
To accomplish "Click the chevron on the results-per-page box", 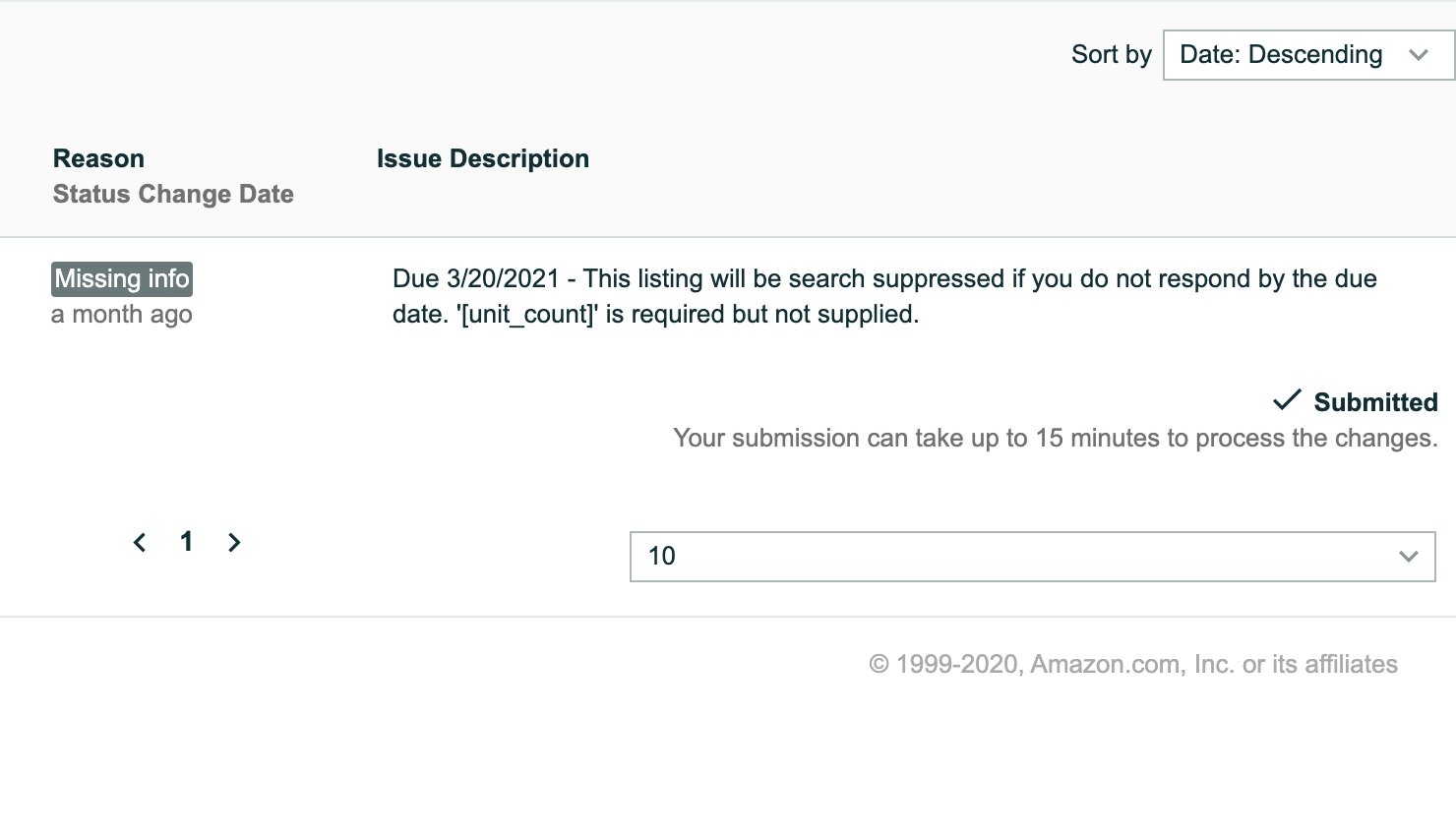I will pyautogui.click(x=1408, y=557).
